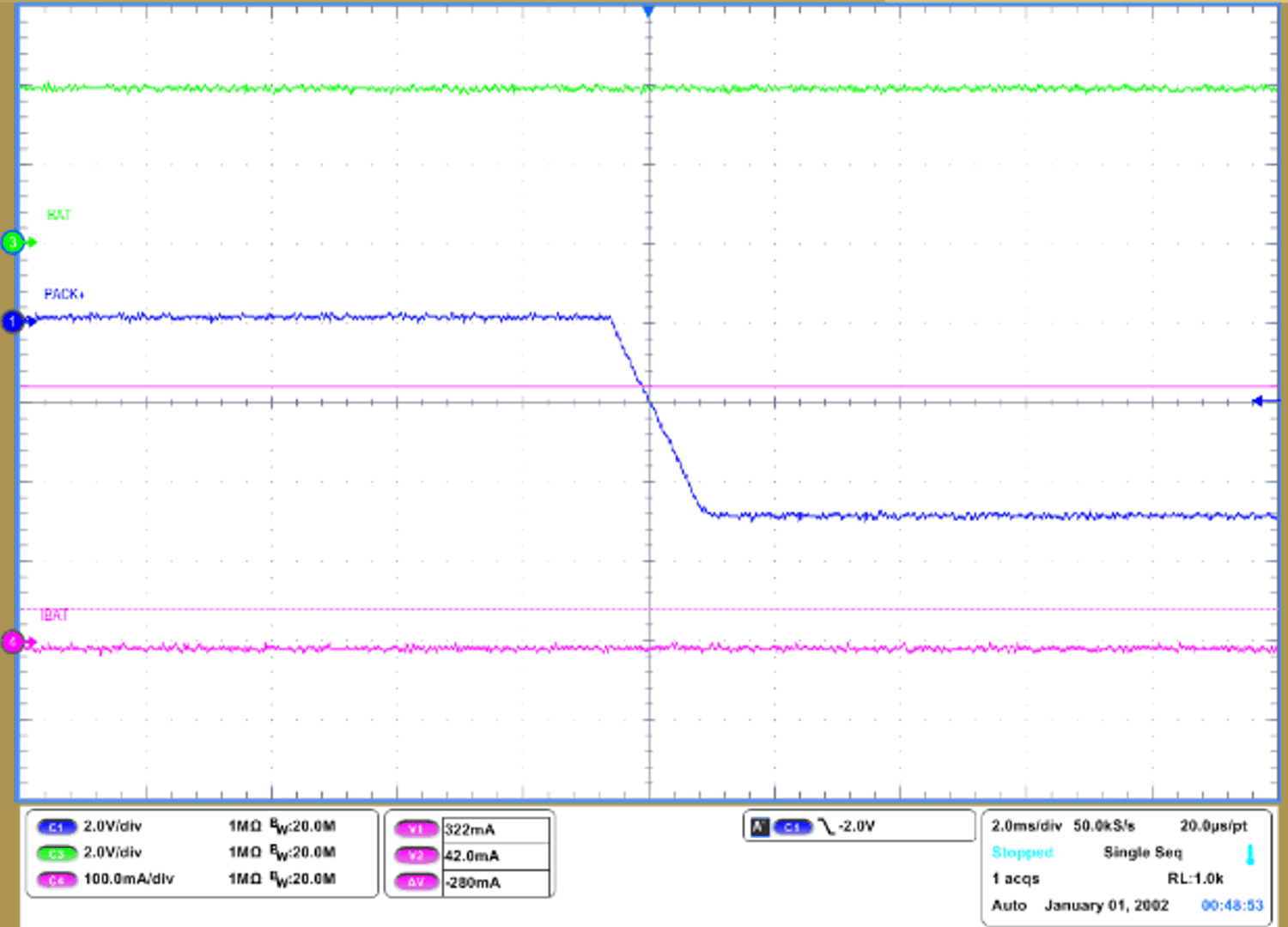Click the green C3 channel badge

(x=57, y=853)
